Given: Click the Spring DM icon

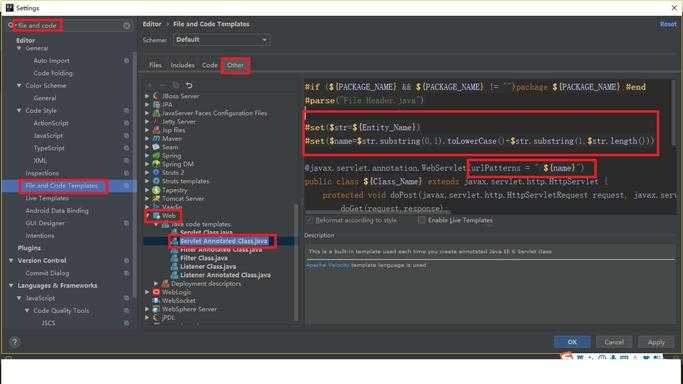Looking at the screenshot, I should 156,164.
